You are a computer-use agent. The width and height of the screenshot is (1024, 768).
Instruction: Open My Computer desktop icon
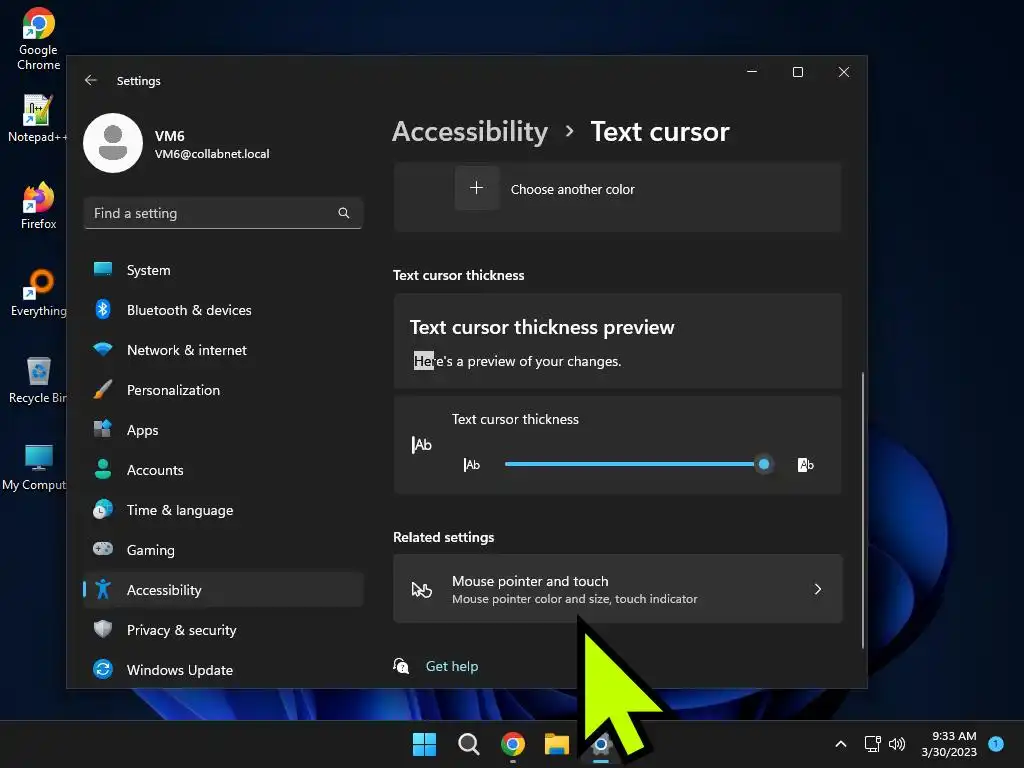35,466
